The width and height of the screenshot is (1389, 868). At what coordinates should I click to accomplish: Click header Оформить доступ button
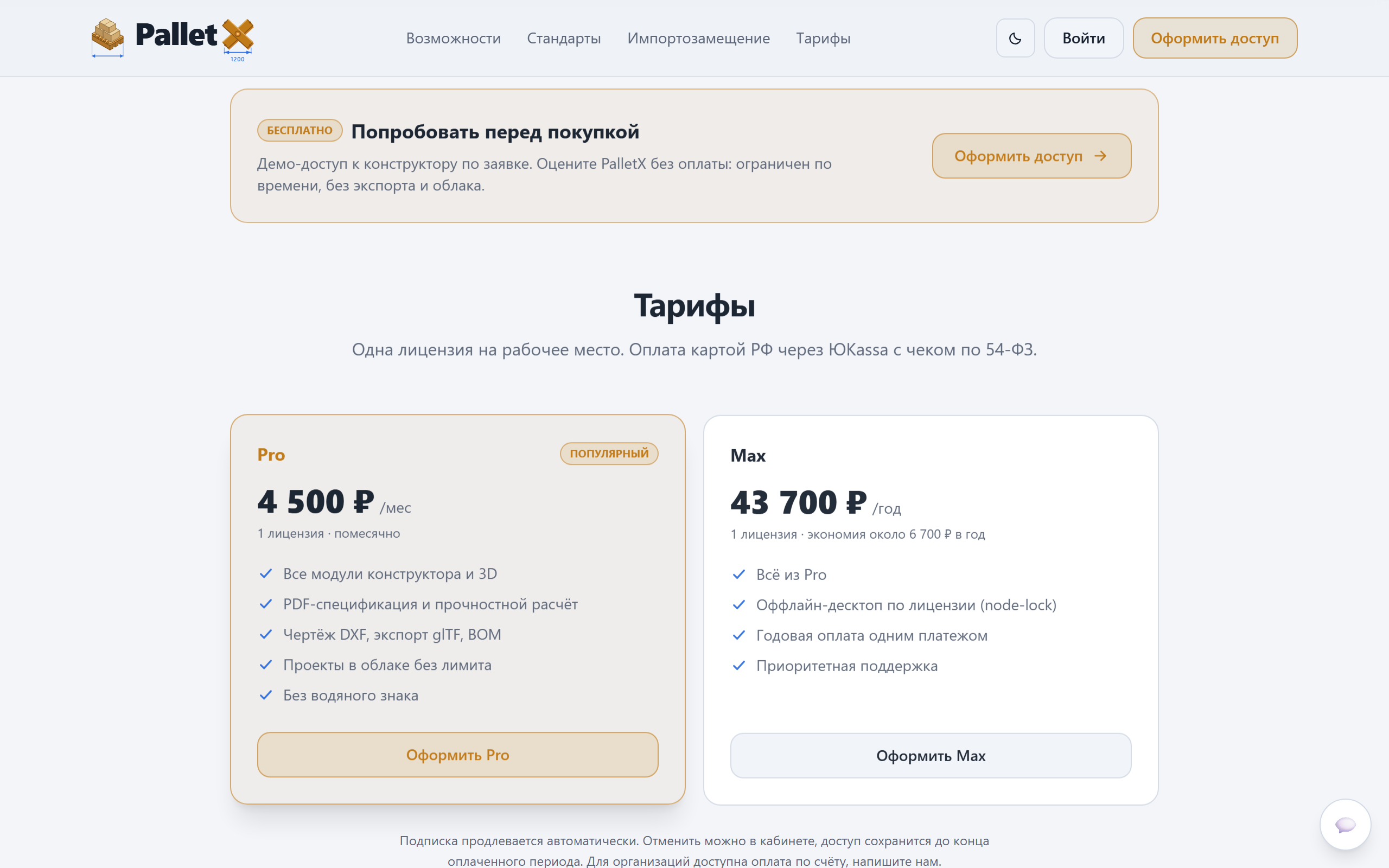pyautogui.click(x=1214, y=38)
